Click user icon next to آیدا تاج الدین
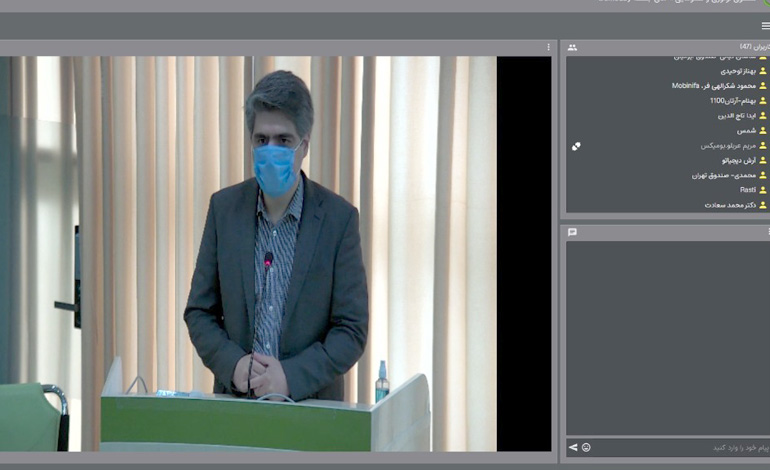Screen dimensions: 770x470 point(762,116)
